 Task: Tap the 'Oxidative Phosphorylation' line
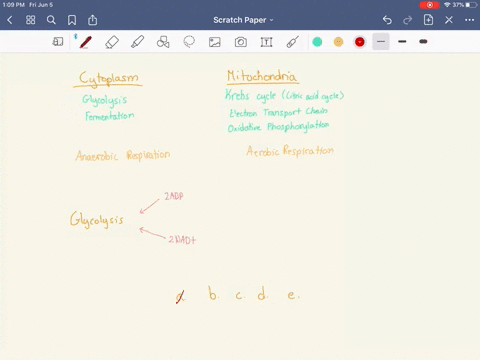coord(278,127)
